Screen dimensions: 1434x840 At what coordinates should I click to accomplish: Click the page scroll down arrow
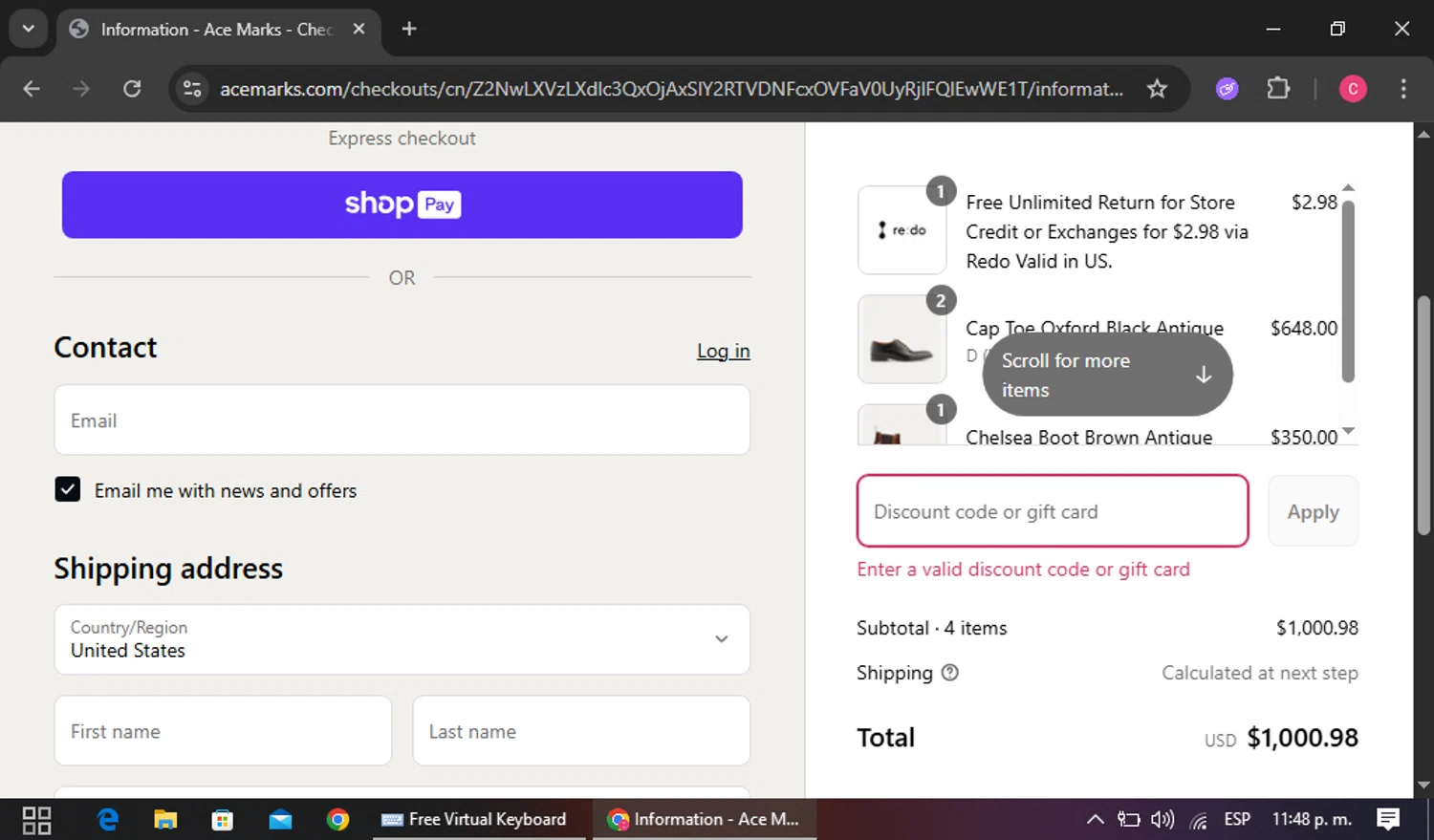pyautogui.click(x=1423, y=785)
